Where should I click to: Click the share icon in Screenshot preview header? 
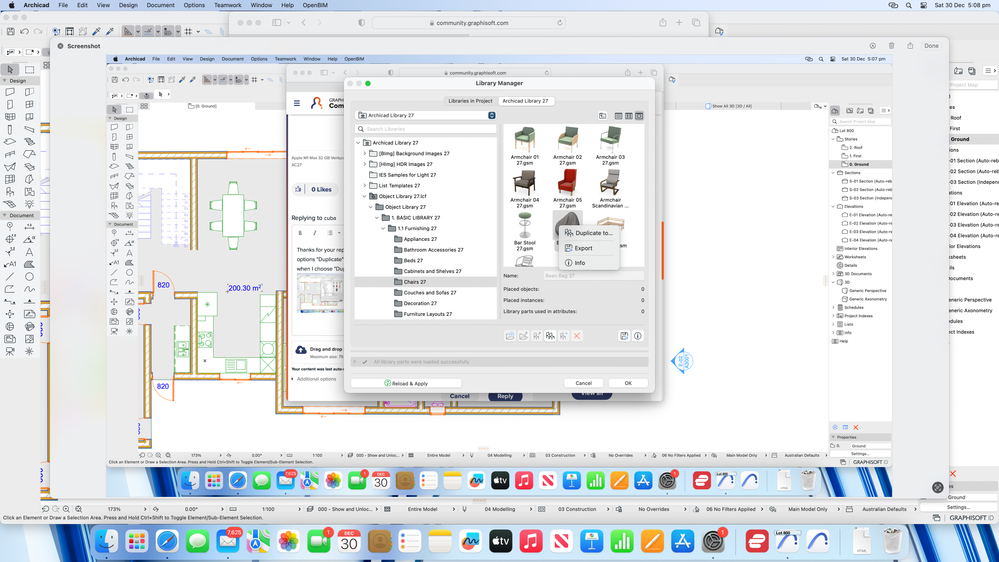point(910,46)
